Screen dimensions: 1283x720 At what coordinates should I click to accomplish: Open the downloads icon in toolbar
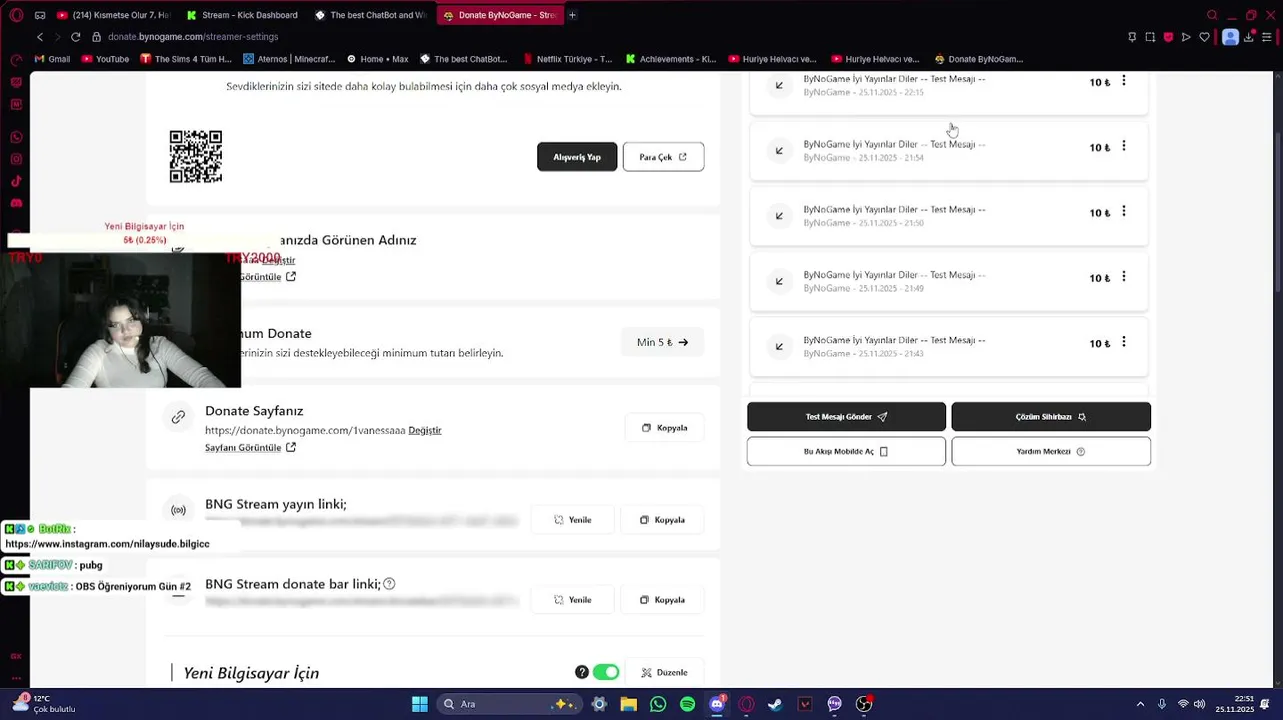(x=1251, y=37)
